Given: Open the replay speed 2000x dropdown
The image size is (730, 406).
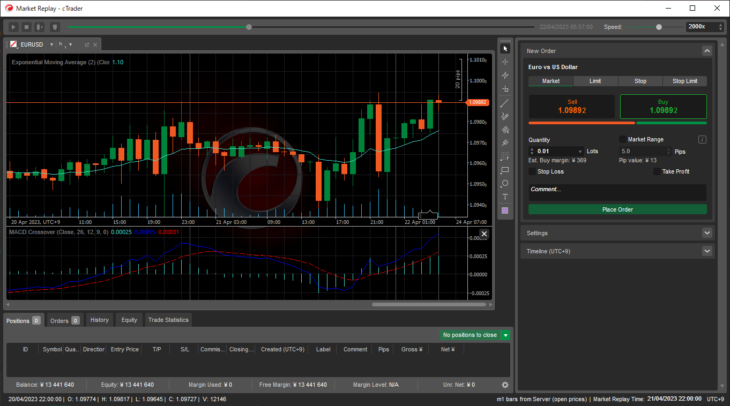Looking at the screenshot, I should pyautogui.click(x=720, y=27).
